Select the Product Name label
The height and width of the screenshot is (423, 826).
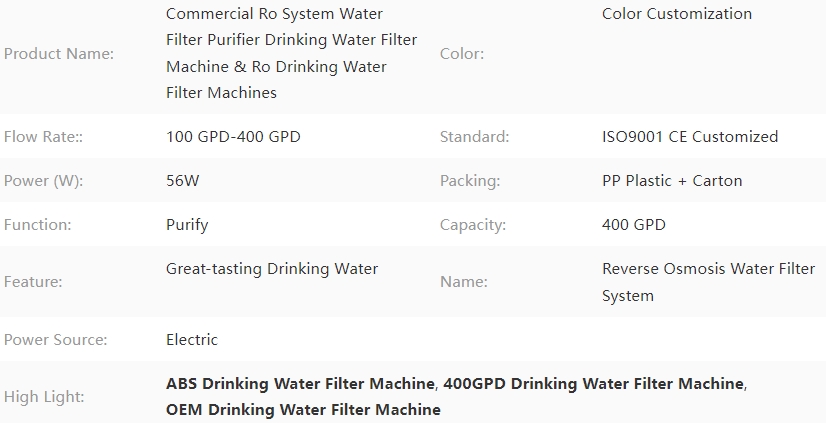[58, 54]
